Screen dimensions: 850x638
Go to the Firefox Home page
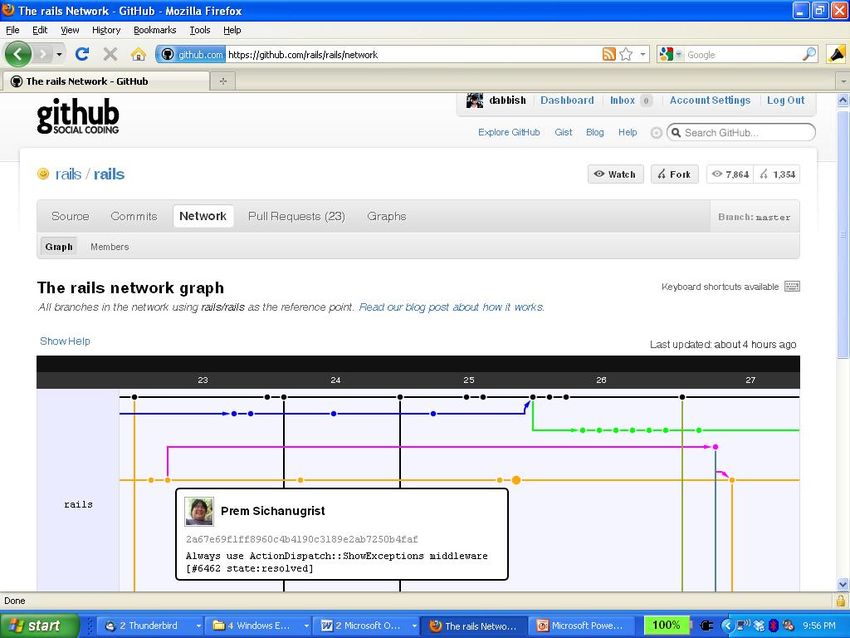coord(138,54)
